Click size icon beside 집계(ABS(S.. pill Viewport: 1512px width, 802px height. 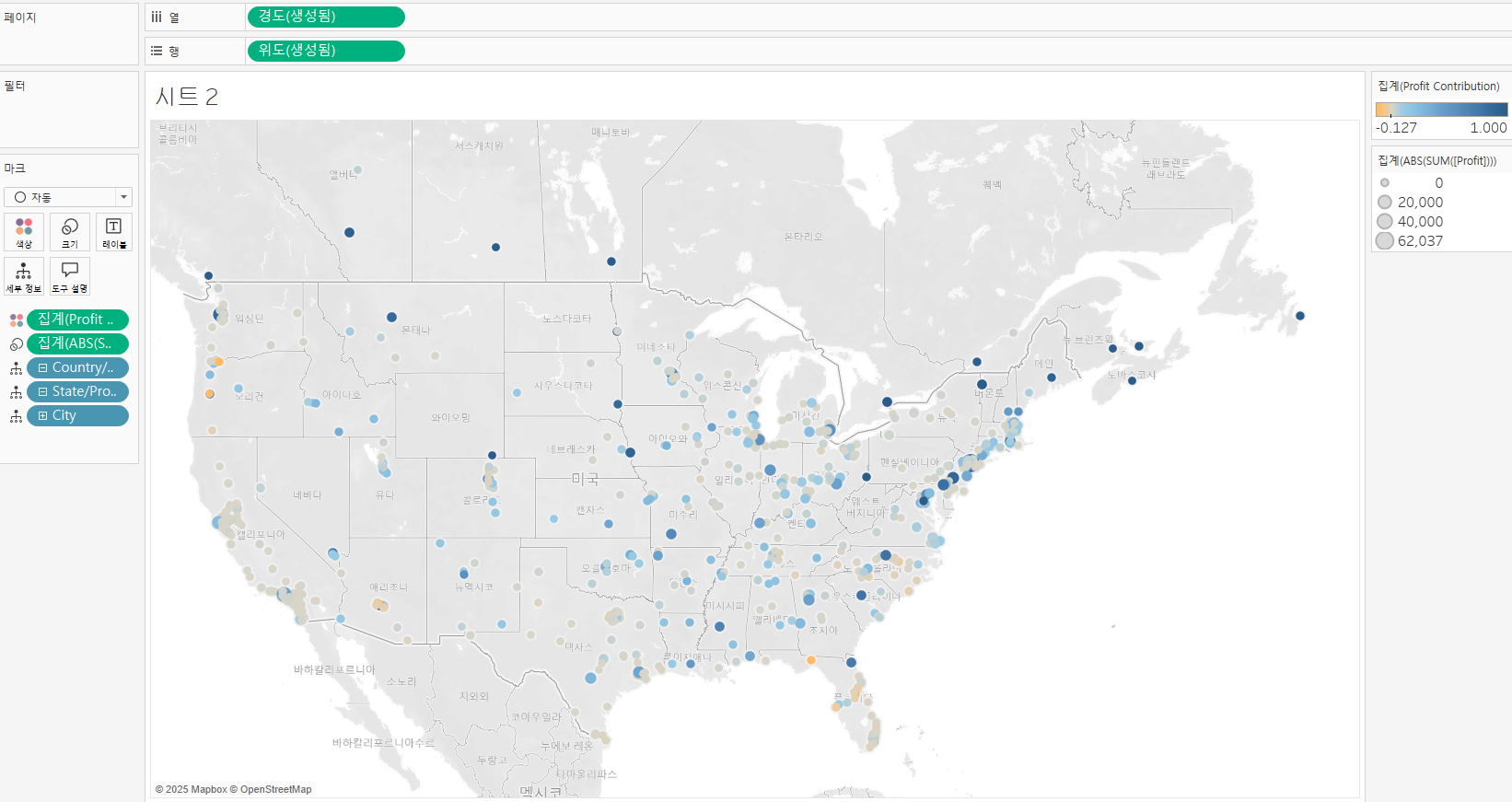[x=17, y=344]
